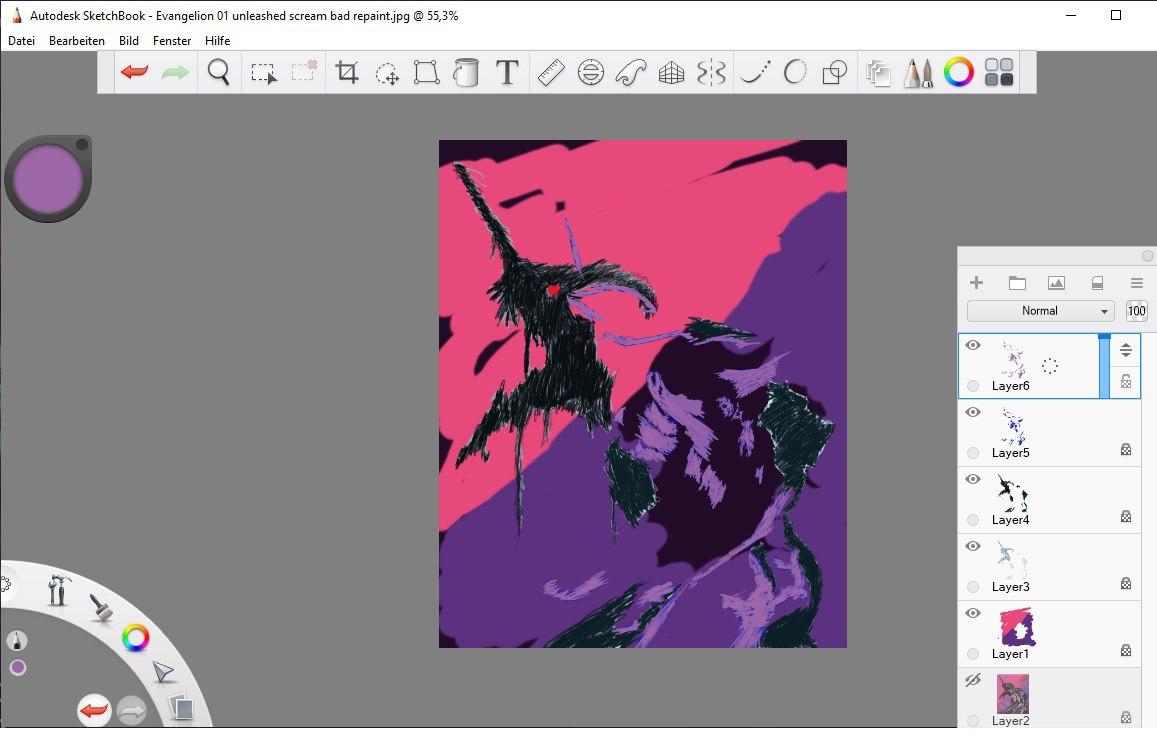Expand the Layer6 options arrows

pyautogui.click(x=1126, y=350)
